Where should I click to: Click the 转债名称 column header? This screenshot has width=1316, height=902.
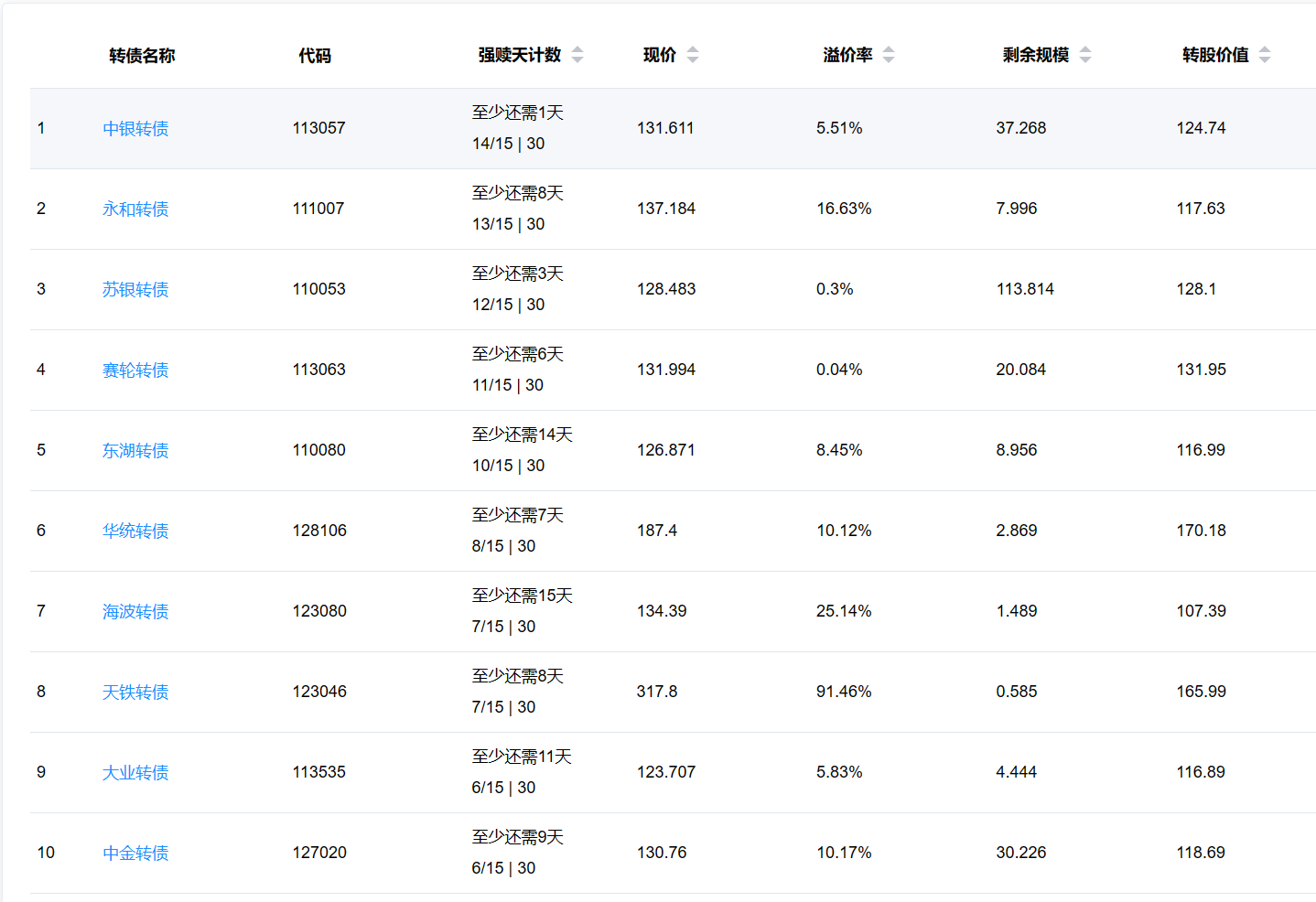142,56
